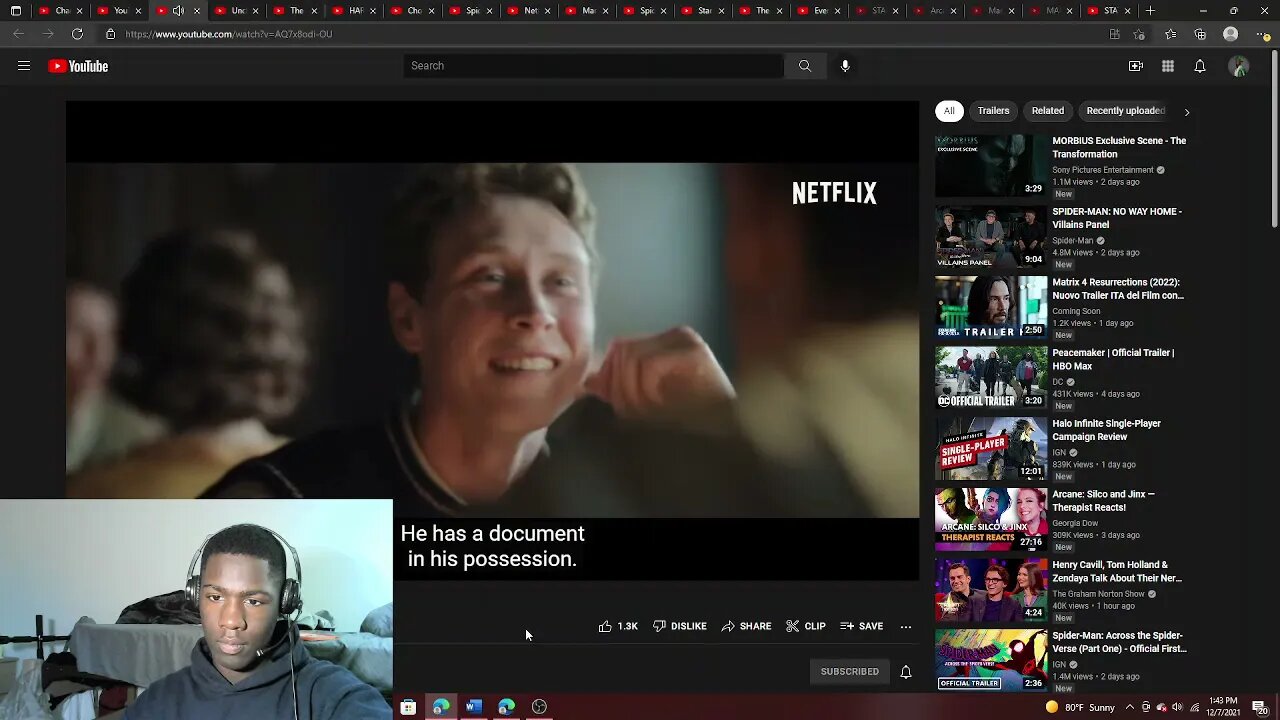Viewport: 1280px width, 720px height.
Task: Open YouTube notifications bell in header
Action: 1200,66
